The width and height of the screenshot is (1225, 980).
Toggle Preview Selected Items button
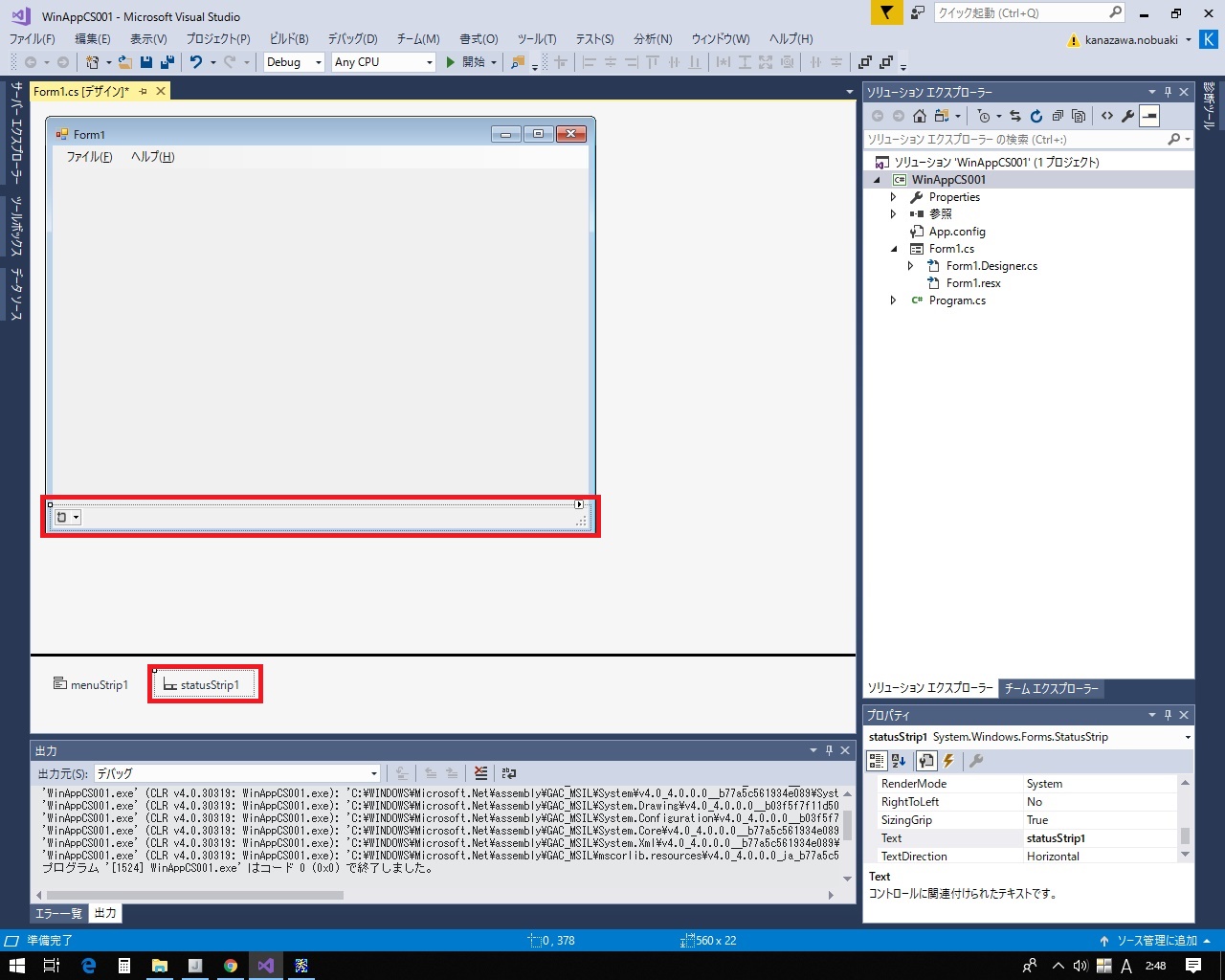(x=1149, y=116)
